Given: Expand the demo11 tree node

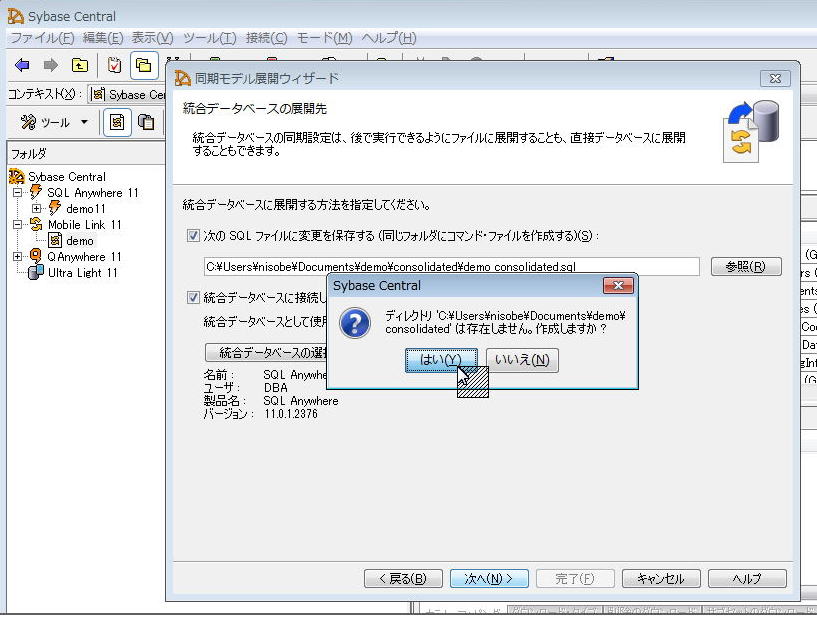Looking at the screenshot, I should 36,208.
